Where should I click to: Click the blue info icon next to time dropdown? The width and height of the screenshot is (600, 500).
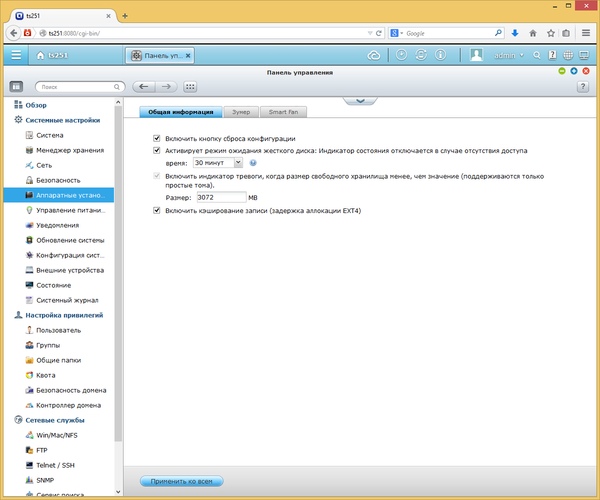(x=253, y=163)
